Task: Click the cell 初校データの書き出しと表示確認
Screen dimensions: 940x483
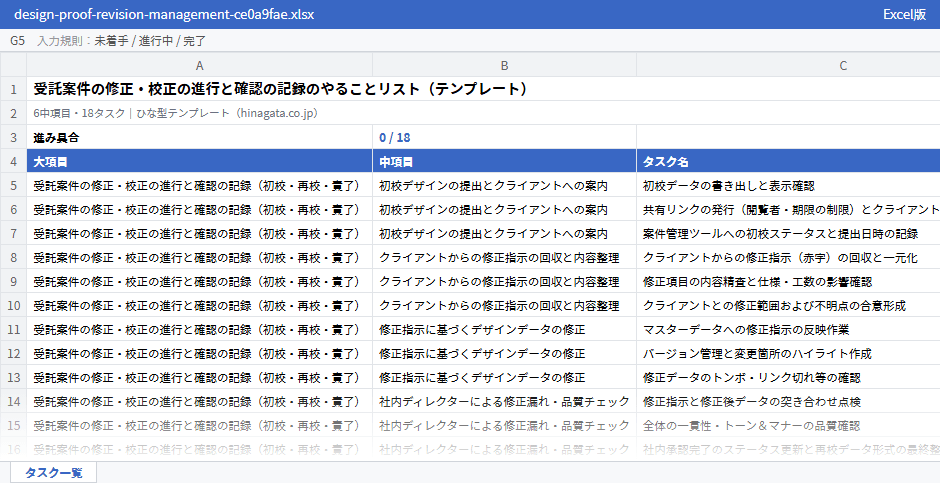Action: coord(788,186)
